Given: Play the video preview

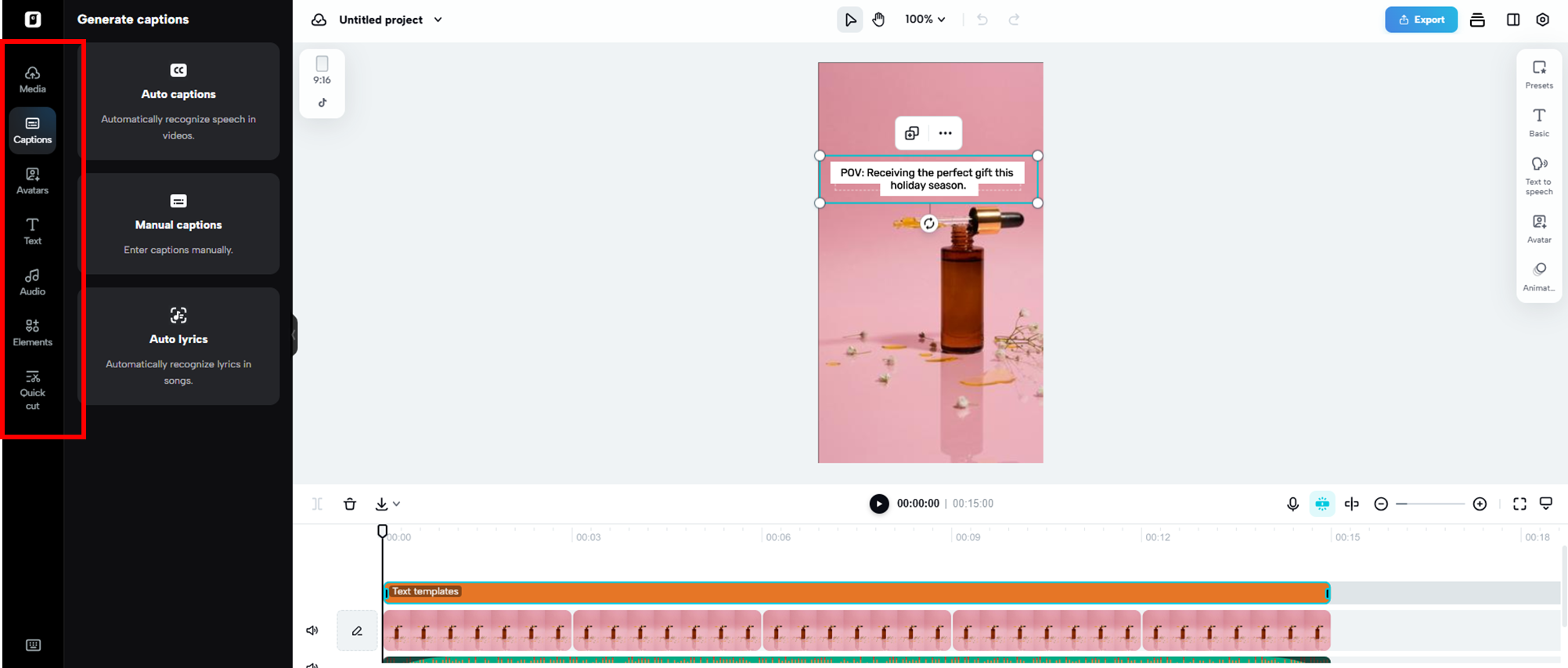Looking at the screenshot, I should click(x=879, y=504).
